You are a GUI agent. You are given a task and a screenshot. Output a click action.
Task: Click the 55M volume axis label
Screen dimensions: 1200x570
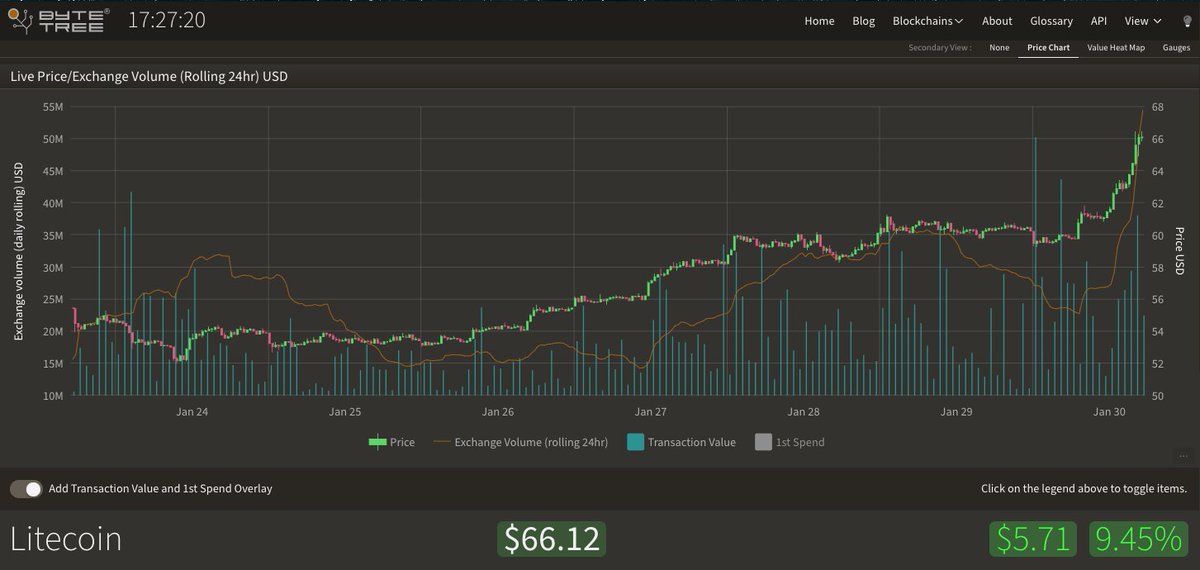tap(54, 106)
